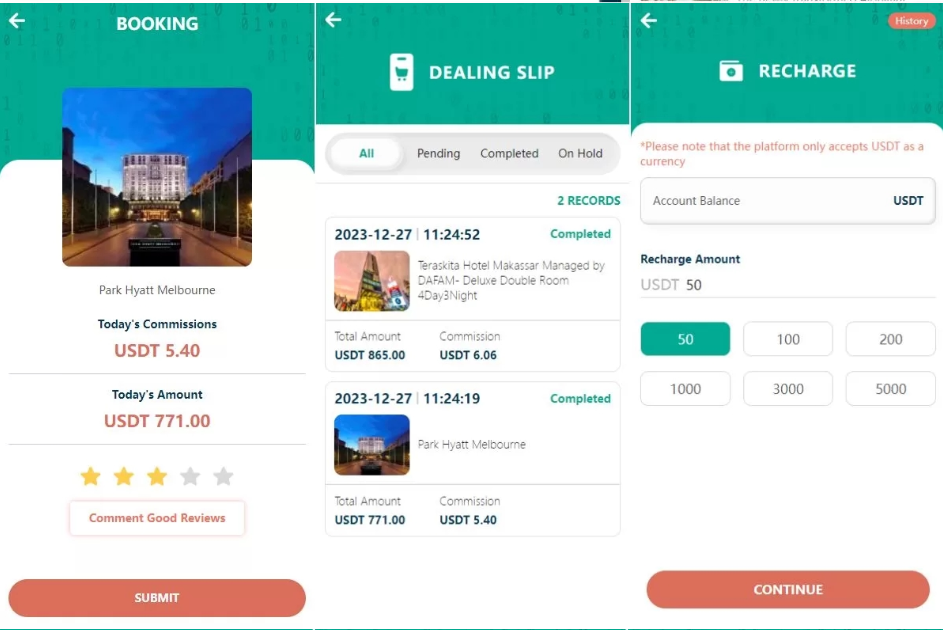Viewport: 943px width, 630px height.
Task: Pick the 5000 recharge amount option
Action: (x=890, y=389)
